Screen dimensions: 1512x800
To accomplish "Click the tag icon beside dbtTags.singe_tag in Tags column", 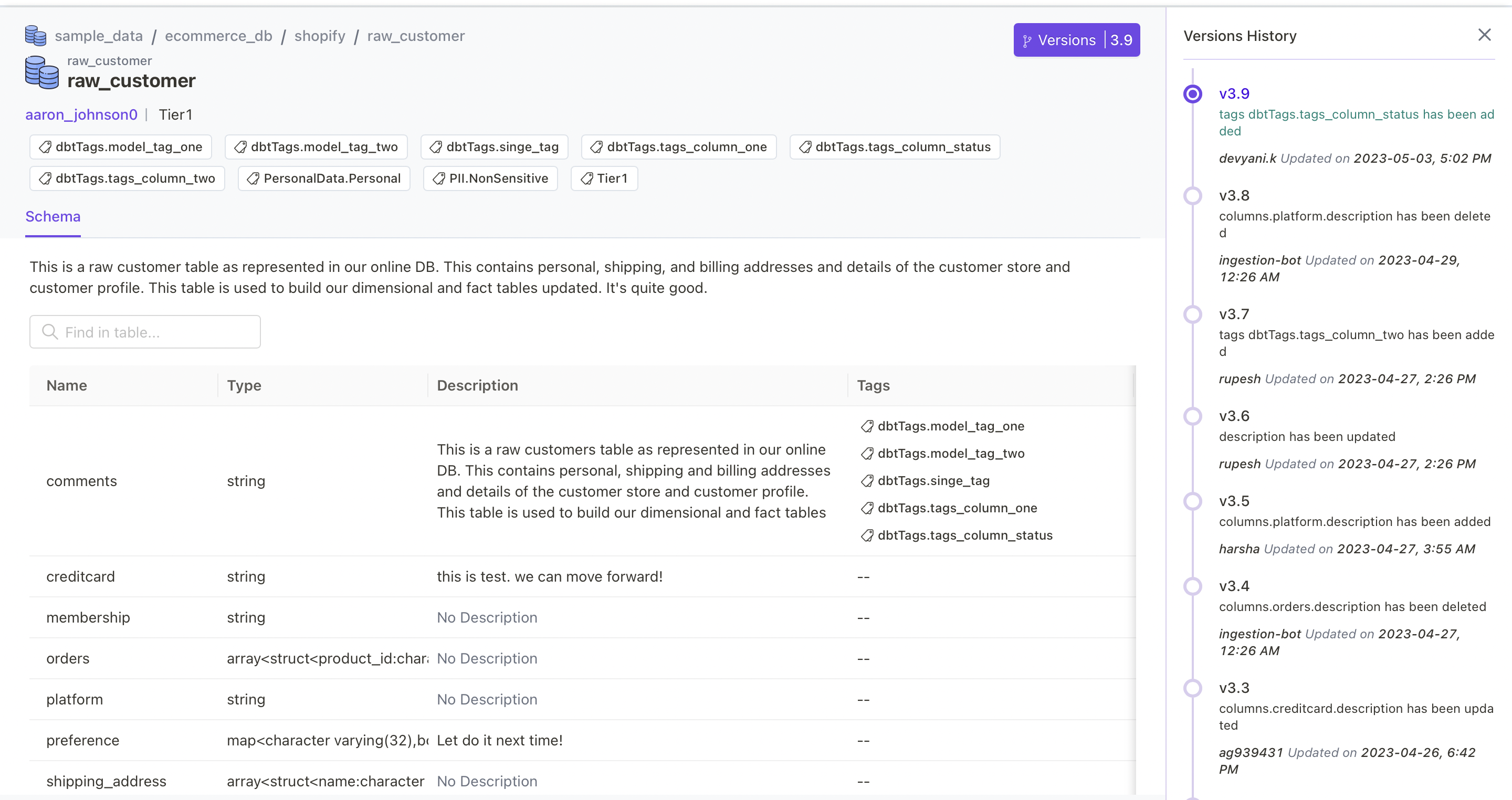I will [867, 481].
